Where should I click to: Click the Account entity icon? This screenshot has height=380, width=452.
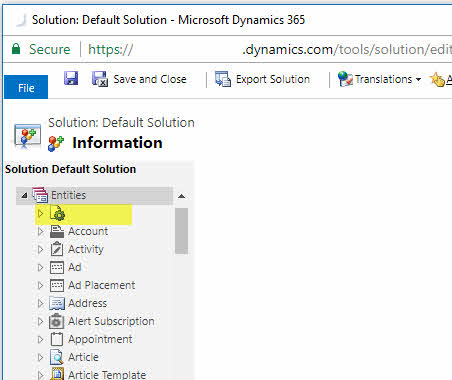(57, 231)
